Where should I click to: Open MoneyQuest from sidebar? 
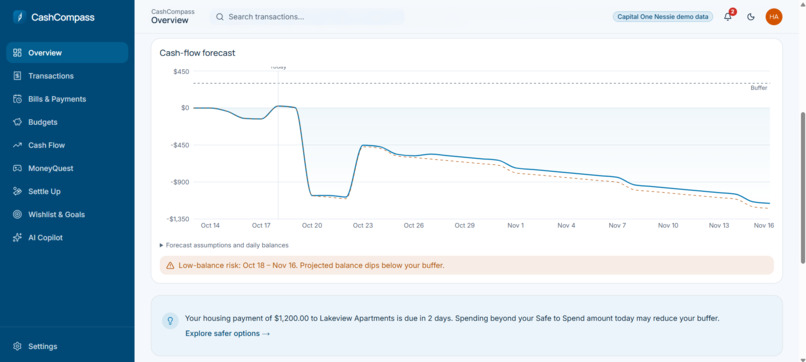click(x=51, y=168)
